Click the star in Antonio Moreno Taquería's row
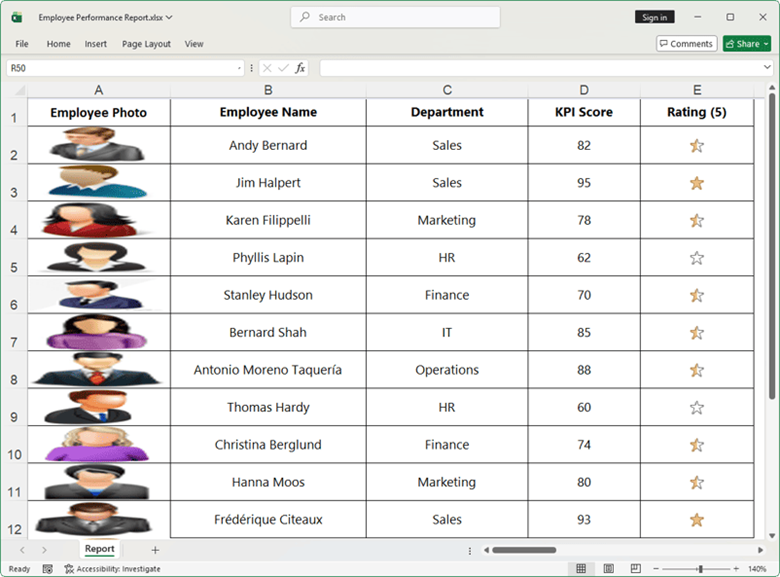 point(696,370)
